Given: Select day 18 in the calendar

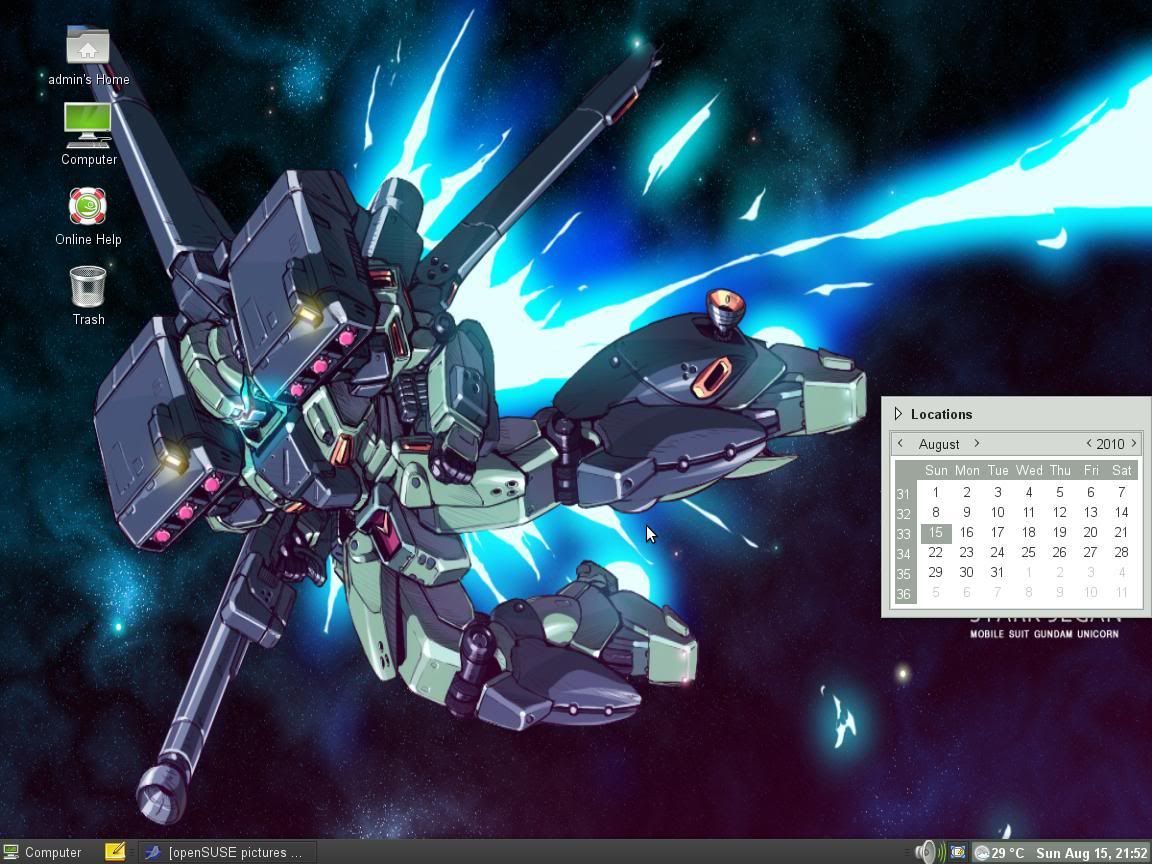Looking at the screenshot, I should click(1029, 533).
